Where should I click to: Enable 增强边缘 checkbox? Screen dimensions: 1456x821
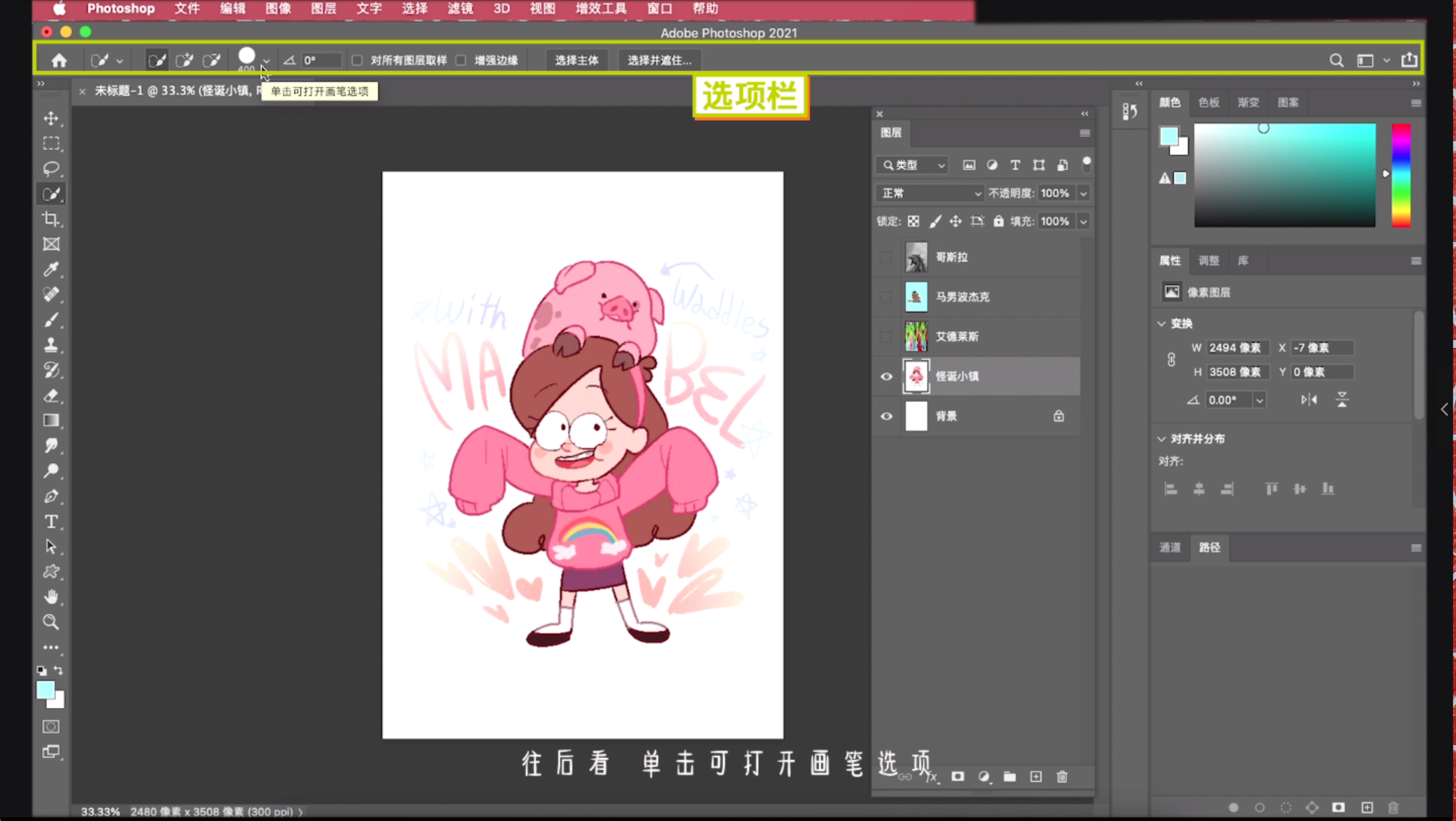click(x=461, y=60)
